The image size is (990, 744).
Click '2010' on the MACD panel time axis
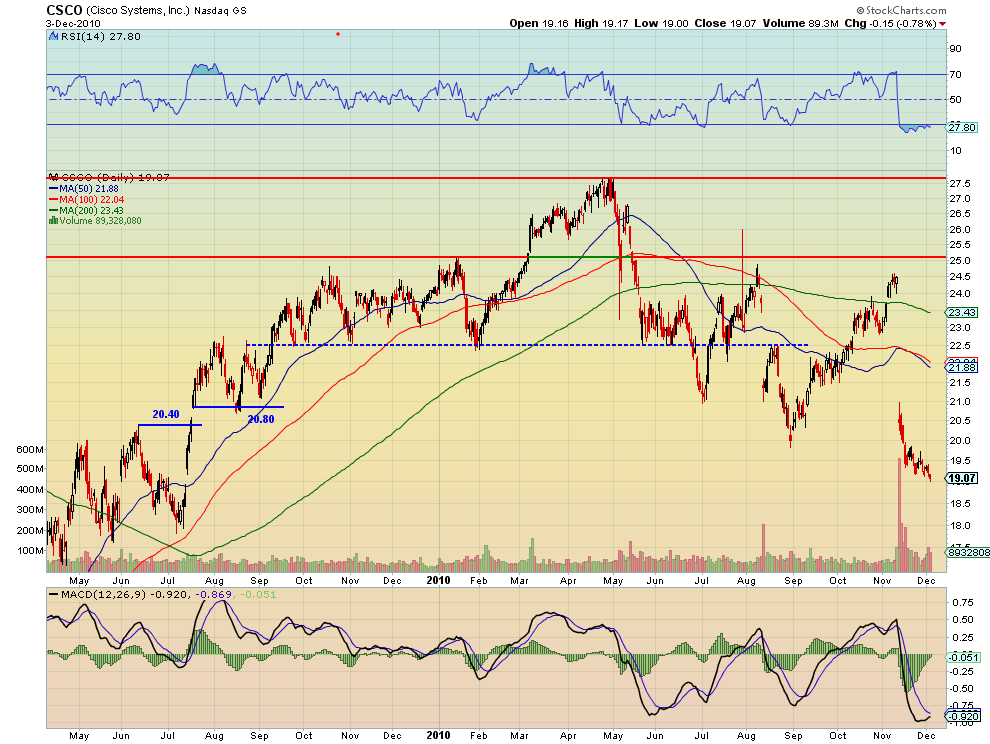[438, 735]
